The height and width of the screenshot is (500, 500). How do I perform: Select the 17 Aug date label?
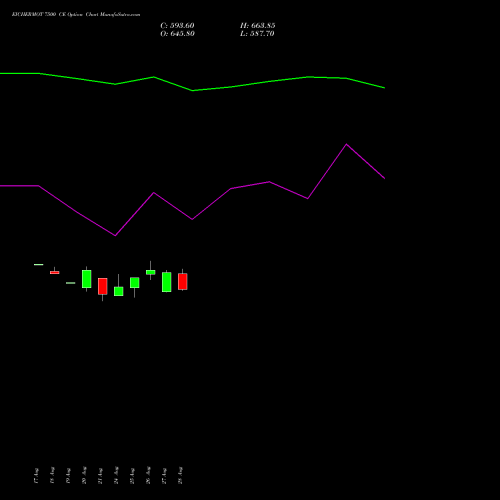(x=36, y=476)
